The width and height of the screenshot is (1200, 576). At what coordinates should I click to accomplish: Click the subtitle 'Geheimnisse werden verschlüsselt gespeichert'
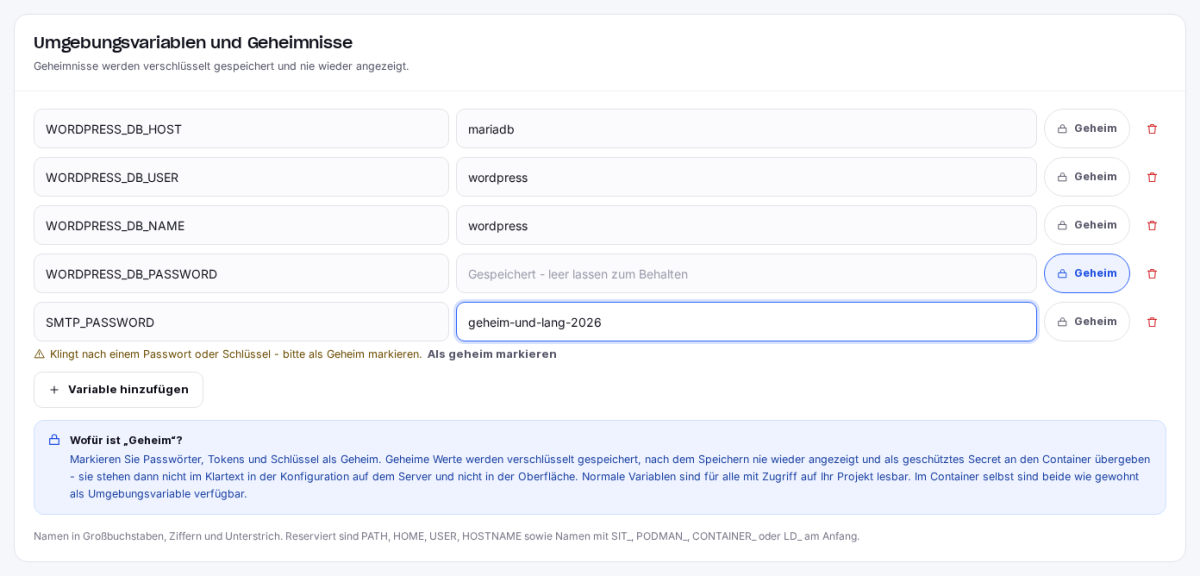click(x=221, y=66)
